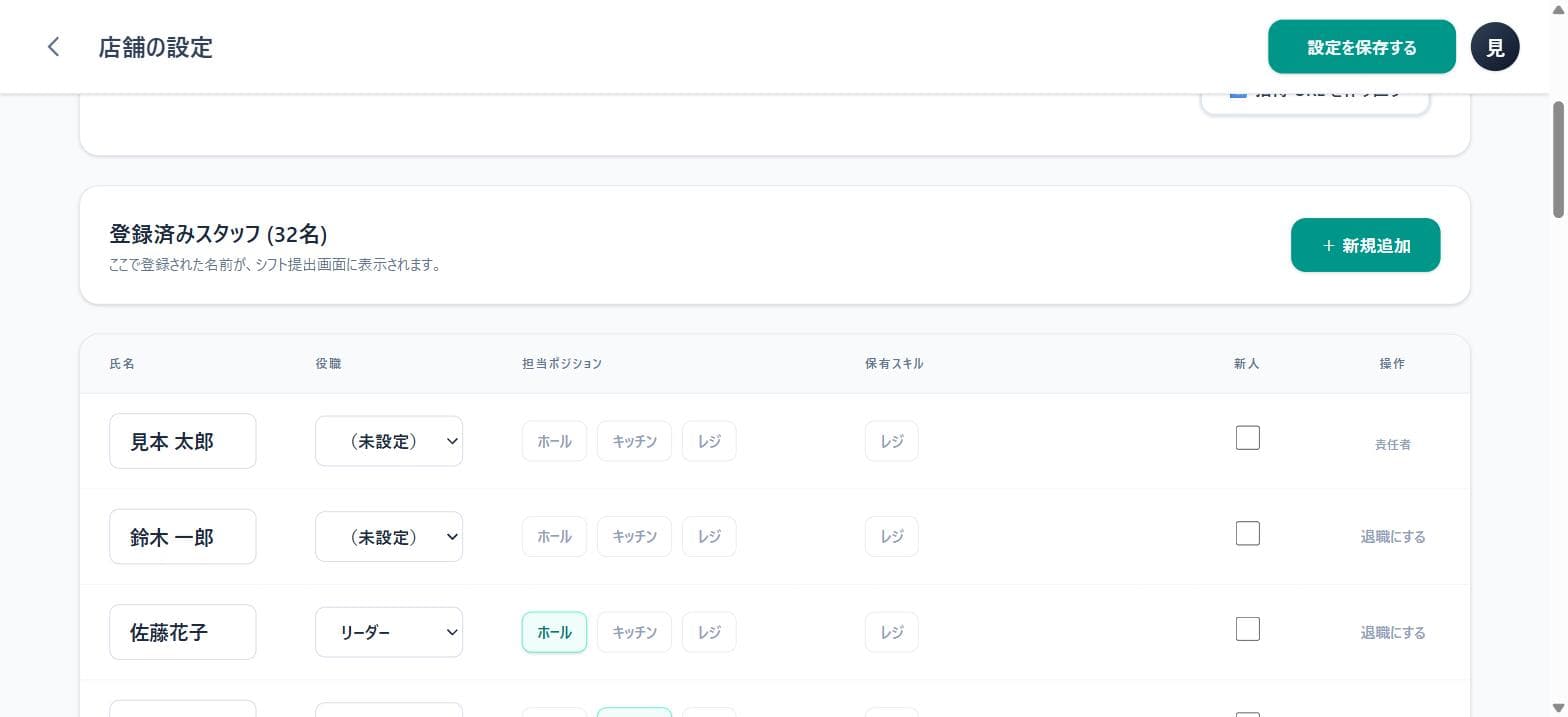Toggle レジ skill for 鈴木 一郎
Viewport: 1568px width, 717px height.
coord(892,537)
